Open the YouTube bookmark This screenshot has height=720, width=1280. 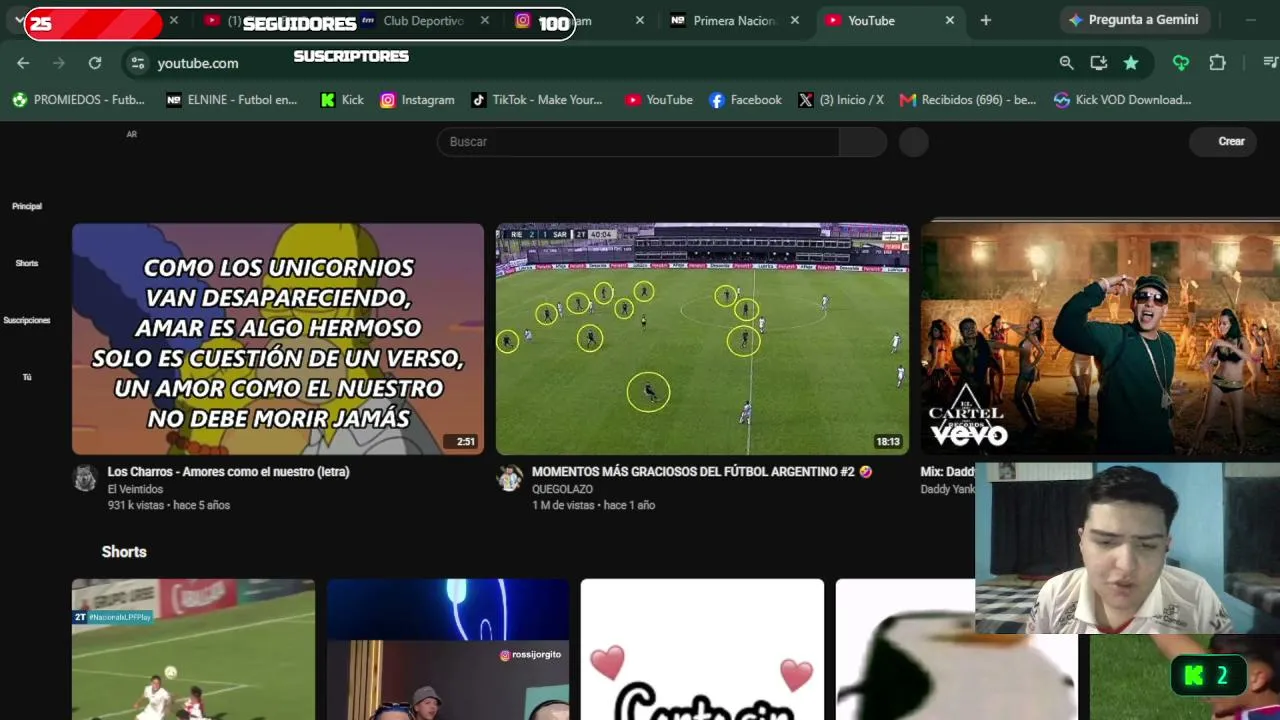coord(659,100)
